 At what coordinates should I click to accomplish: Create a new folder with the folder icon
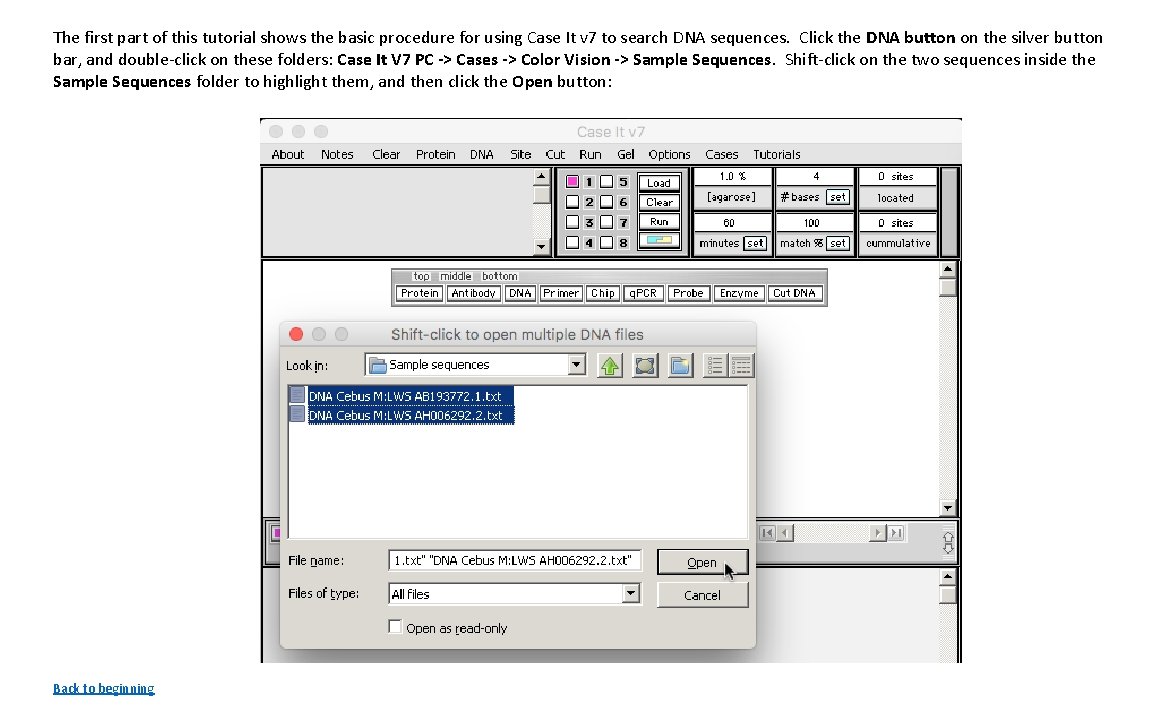(679, 365)
